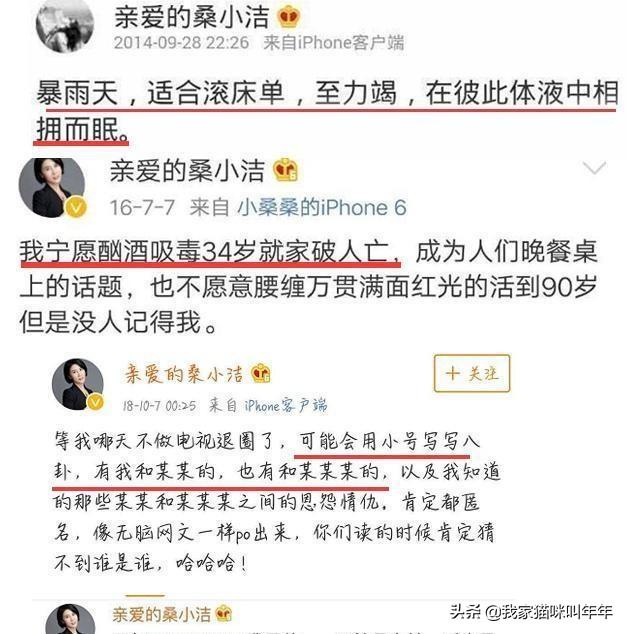
Task: Open username 亲爱的桑小洁 on the 16-7-7 post
Action: (187, 171)
